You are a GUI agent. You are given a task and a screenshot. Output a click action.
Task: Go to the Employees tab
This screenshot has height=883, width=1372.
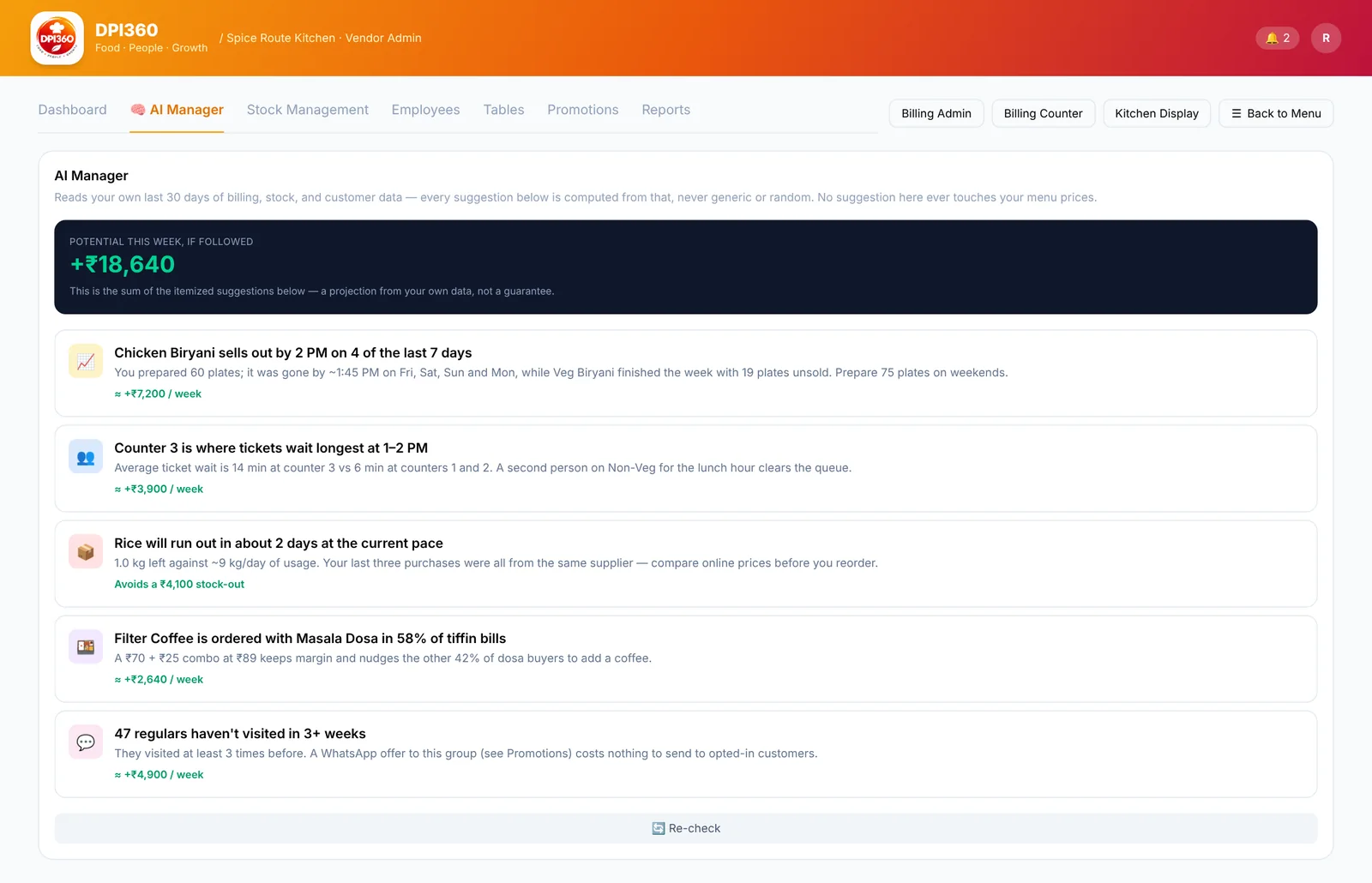coord(426,110)
